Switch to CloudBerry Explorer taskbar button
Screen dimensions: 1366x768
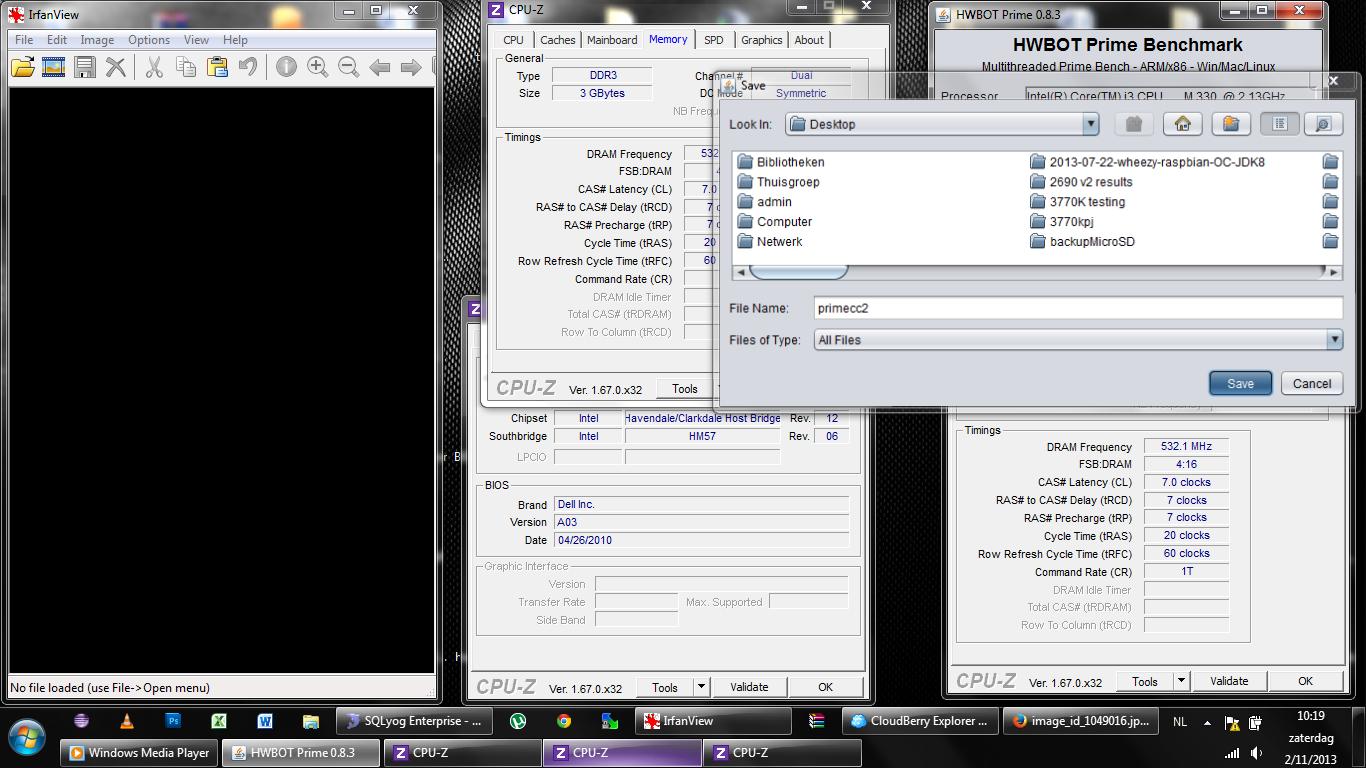pos(919,721)
